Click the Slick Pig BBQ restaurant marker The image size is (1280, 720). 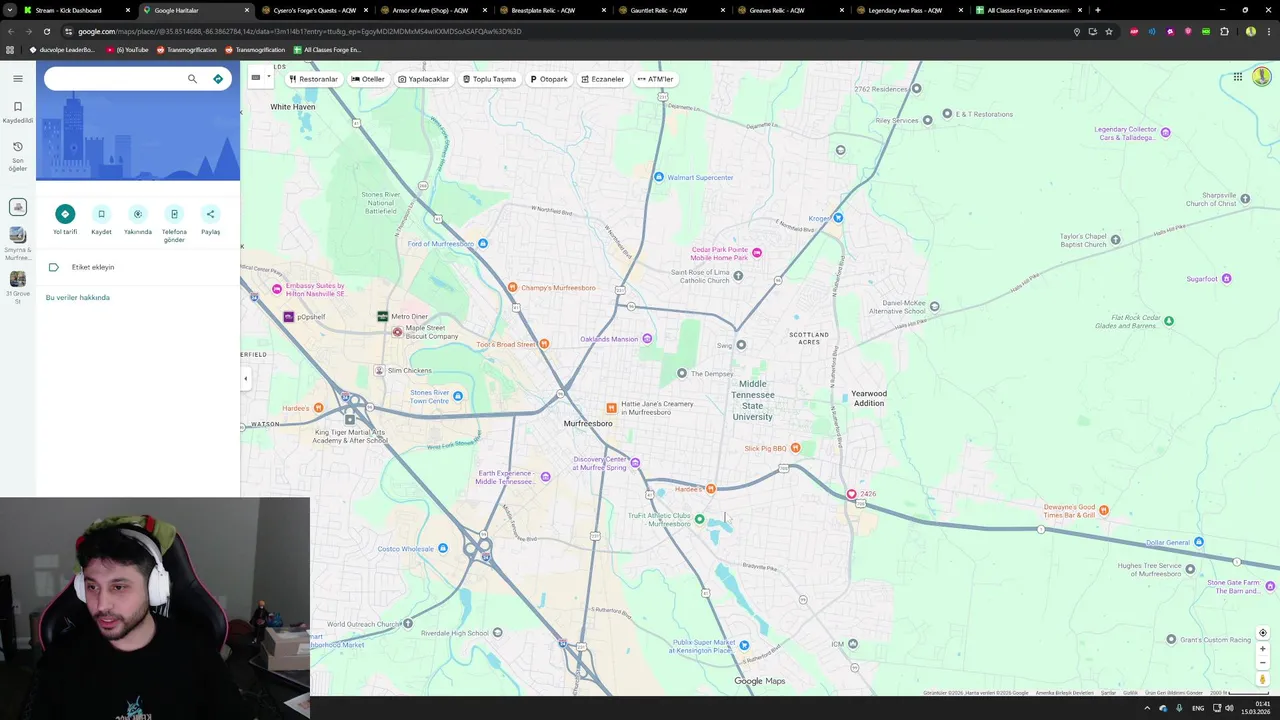796,447
